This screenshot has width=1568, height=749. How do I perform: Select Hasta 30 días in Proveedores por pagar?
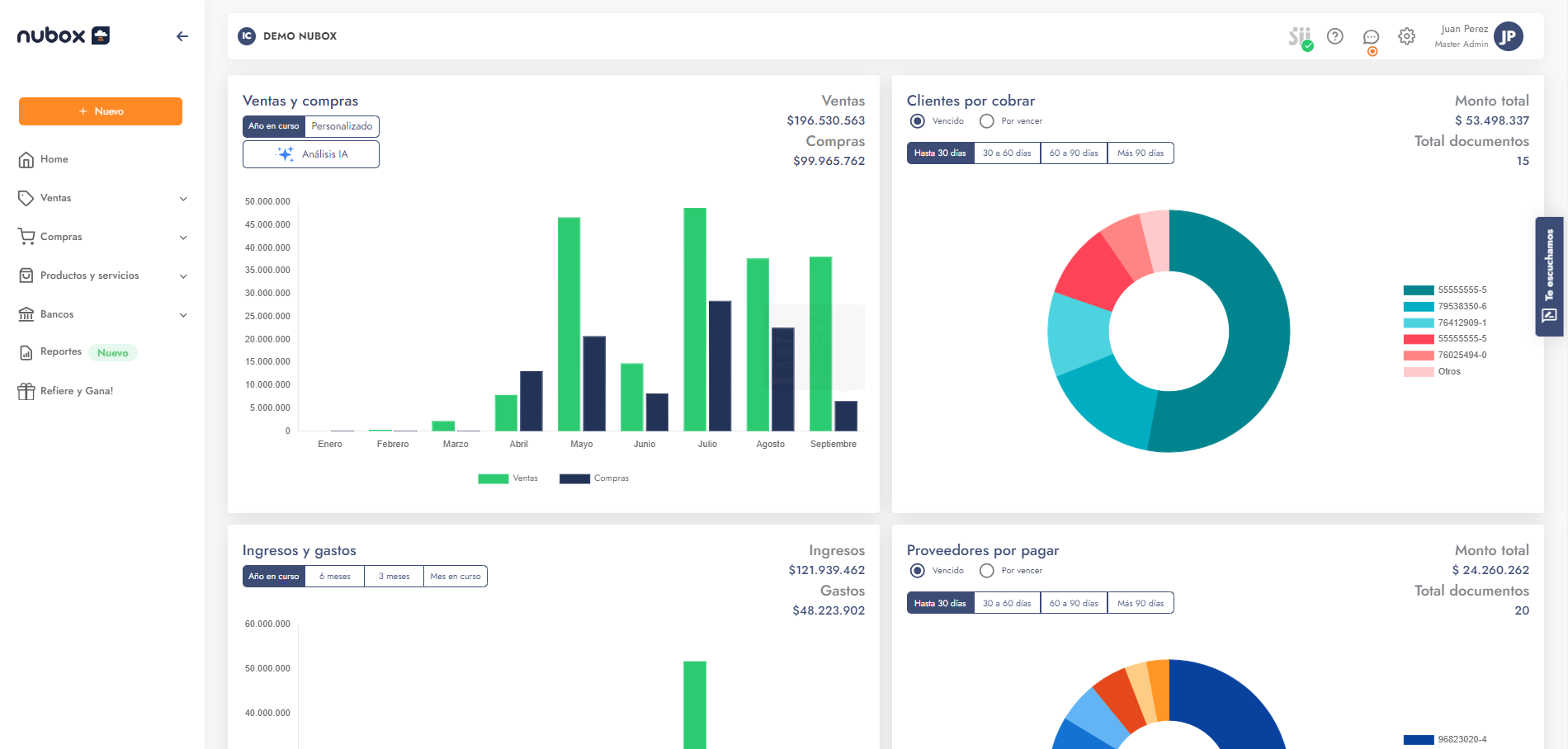pos(941,603)
